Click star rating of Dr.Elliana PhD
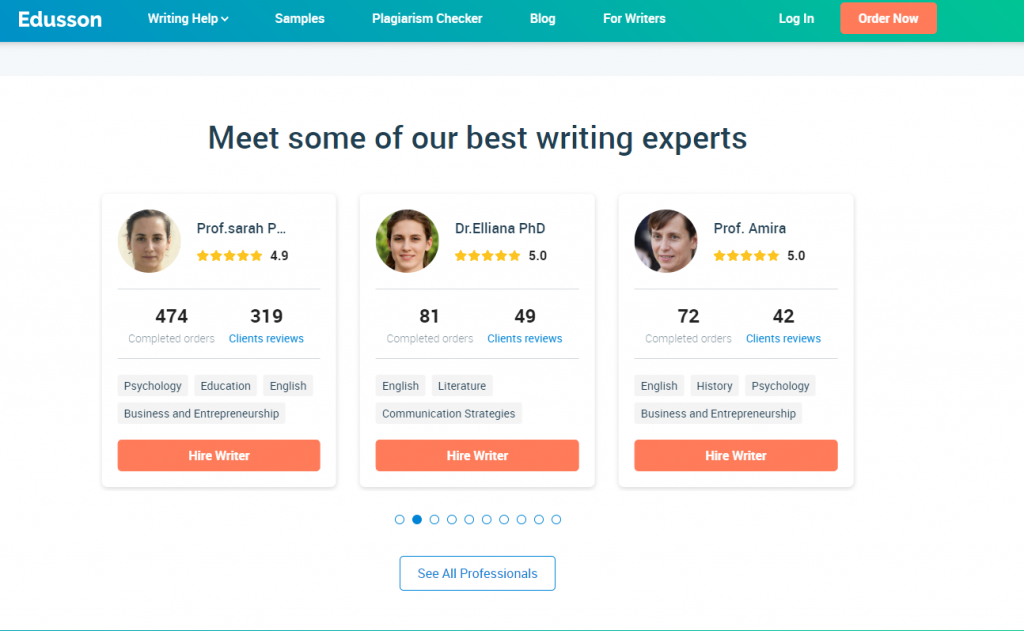This screenshot has width=1024, height=631. (x=488, y=255)
